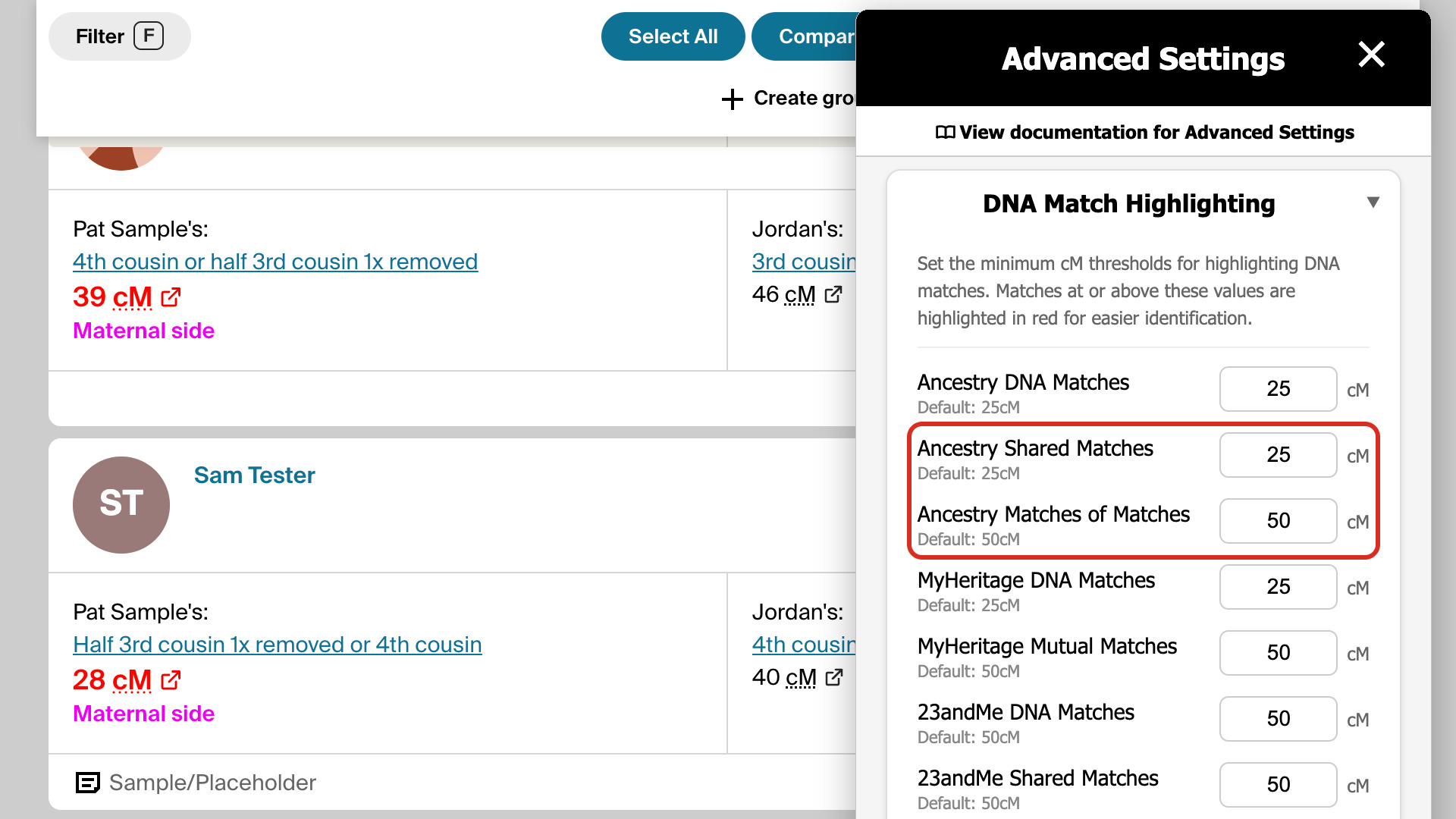Click the Select All button

673,36
